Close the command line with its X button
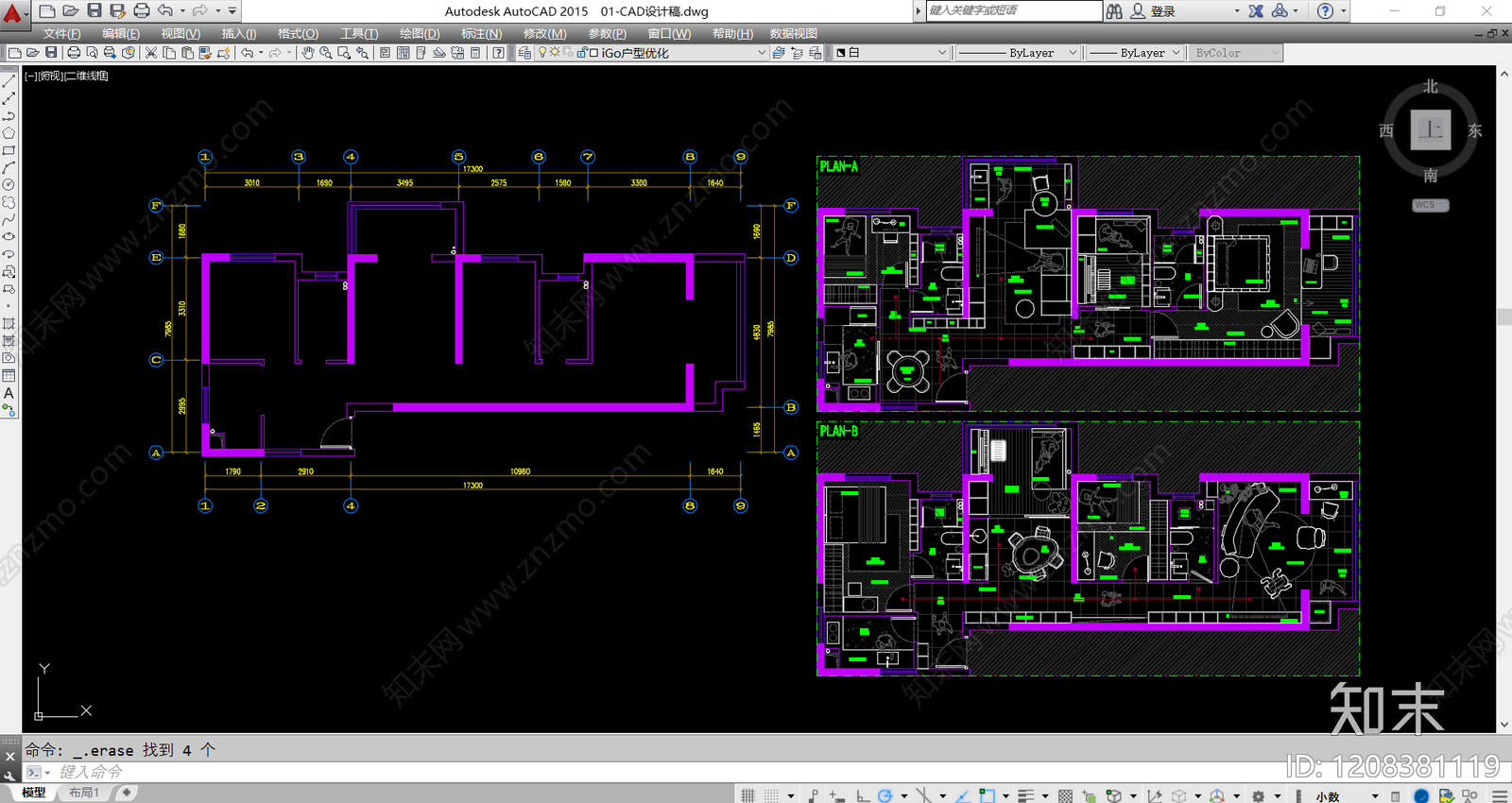 tap(9, 756)
